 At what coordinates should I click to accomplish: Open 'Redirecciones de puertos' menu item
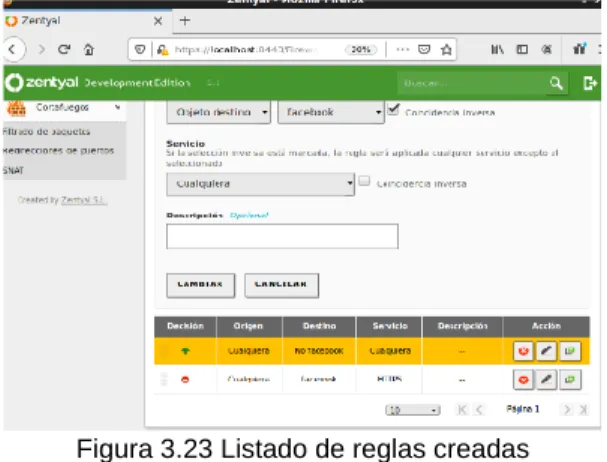tap(58, 150)
